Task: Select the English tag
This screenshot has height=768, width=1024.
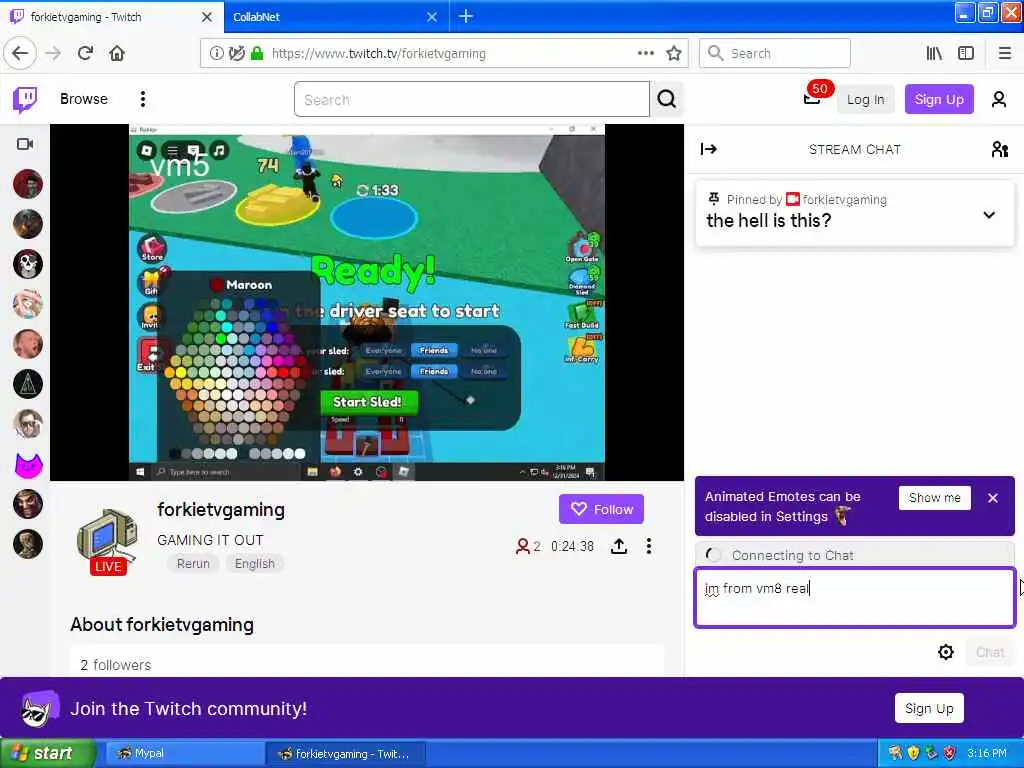Action: (x=255, y=564)
